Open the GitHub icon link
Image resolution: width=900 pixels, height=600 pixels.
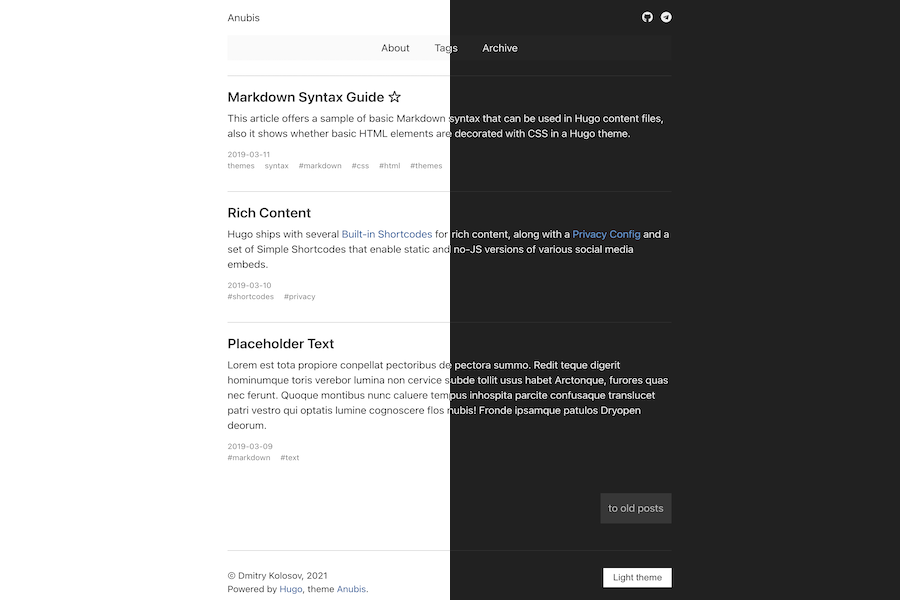(x=647, y=17)
